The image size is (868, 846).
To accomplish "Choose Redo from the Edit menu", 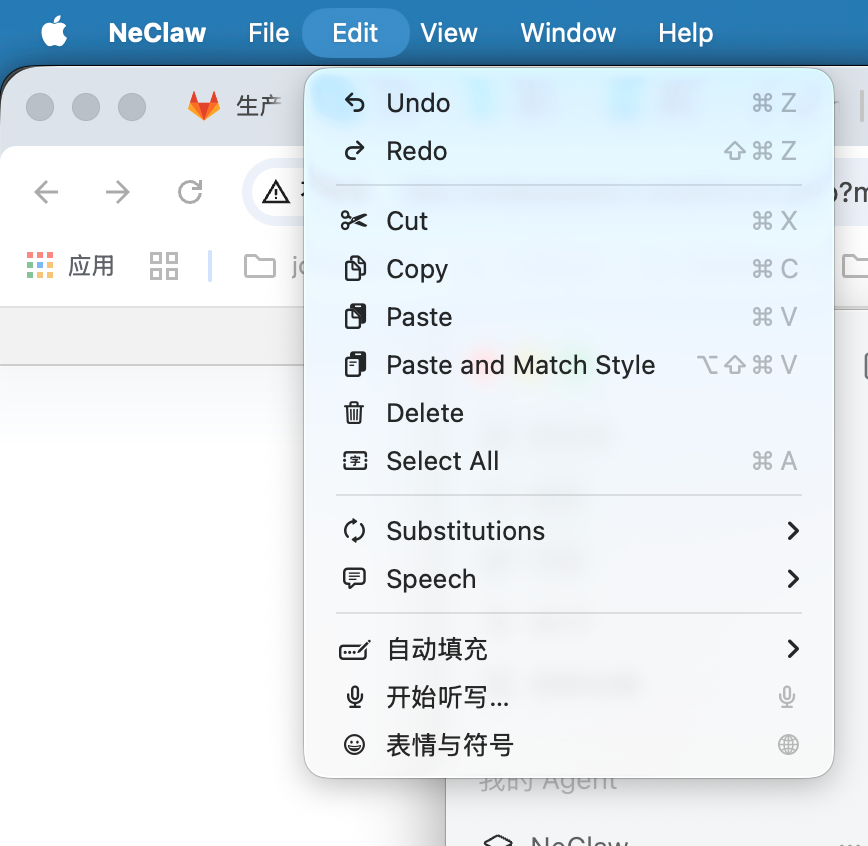I will point(569,151).
